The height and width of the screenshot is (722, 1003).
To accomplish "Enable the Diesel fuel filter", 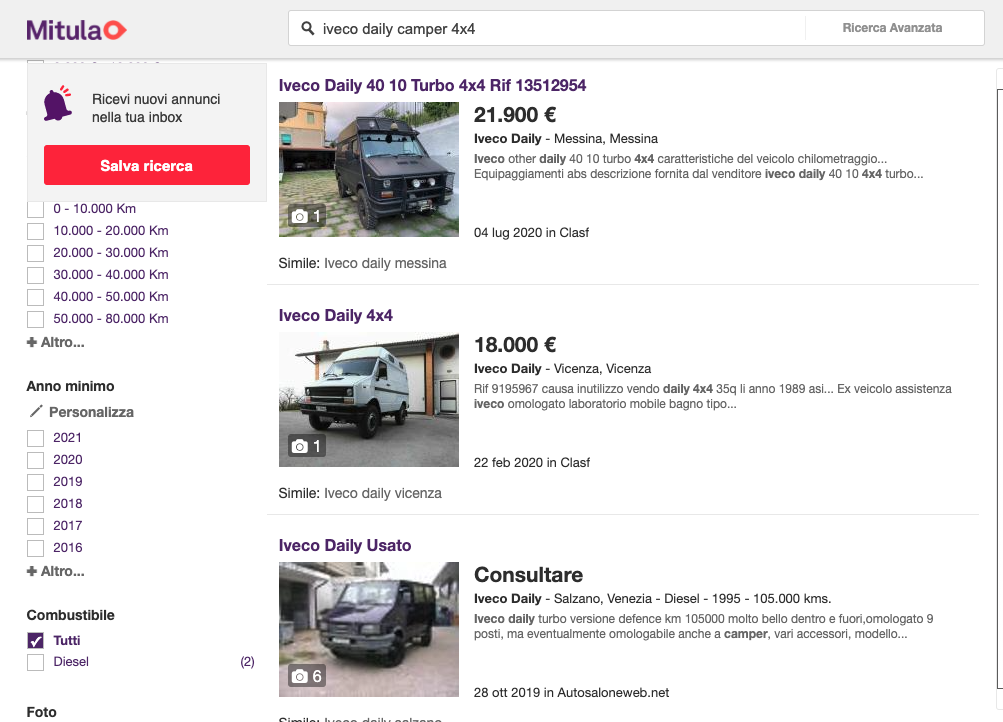I will coord(35,661).
